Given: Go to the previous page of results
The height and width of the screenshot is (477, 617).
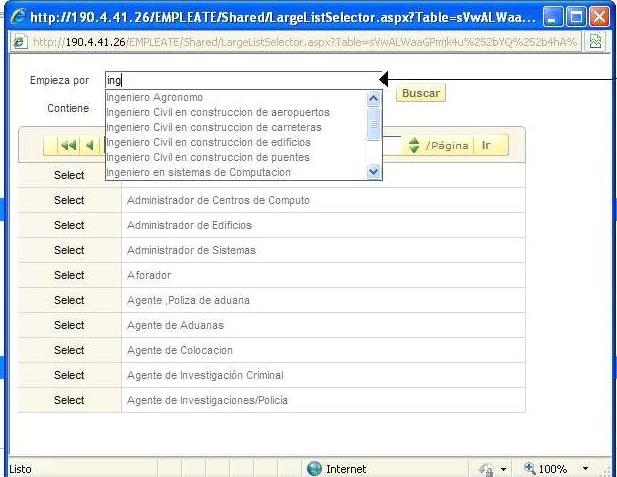Looking at the screenshot, I should click(x=90, y=146).
